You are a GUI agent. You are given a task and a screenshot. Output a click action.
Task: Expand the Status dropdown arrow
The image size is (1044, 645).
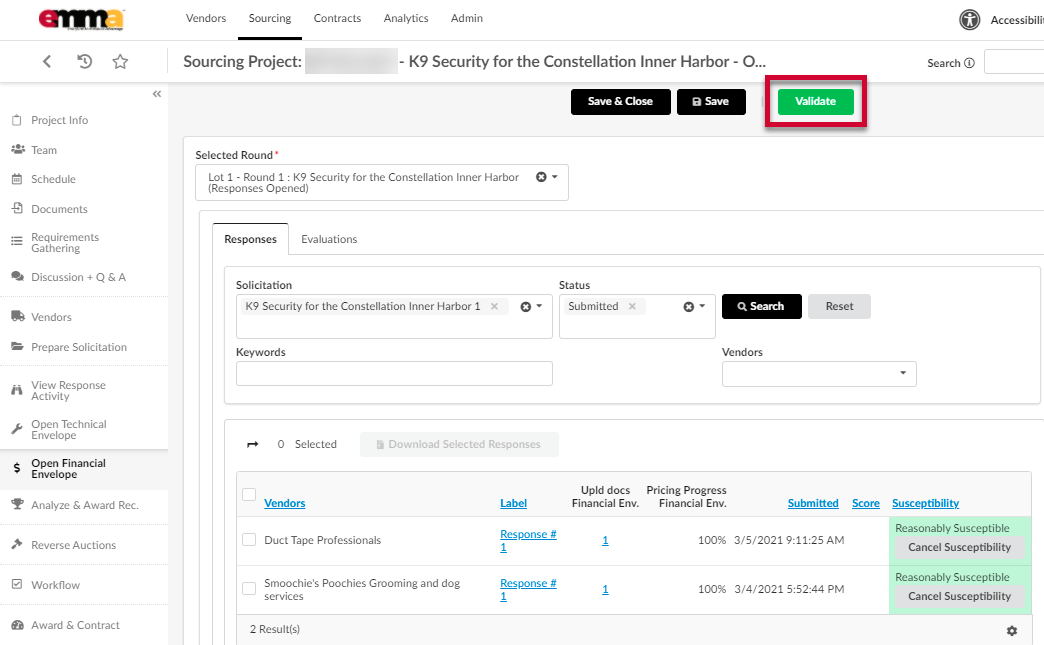pos(702,306)
